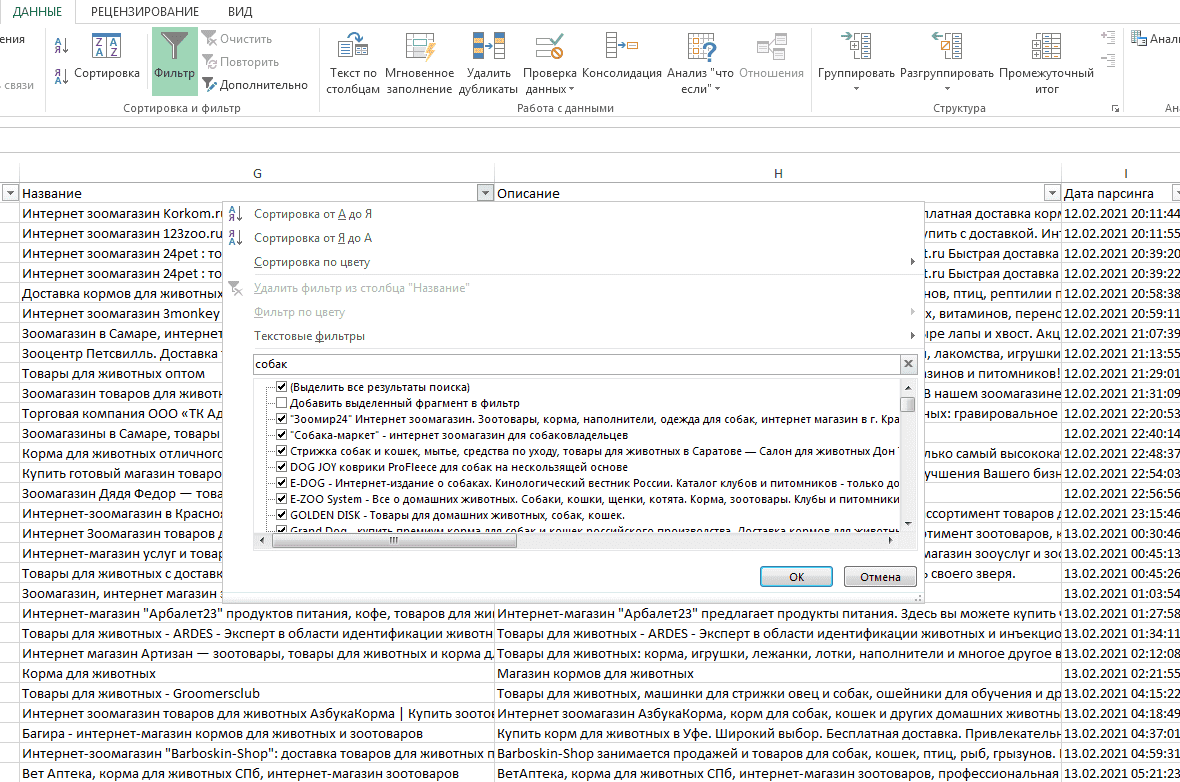Viewport: 1180px width, 782px height.
Task: Expand Группировать dropdown arrow
Action: pyautogui.click(x=856, y=90)
